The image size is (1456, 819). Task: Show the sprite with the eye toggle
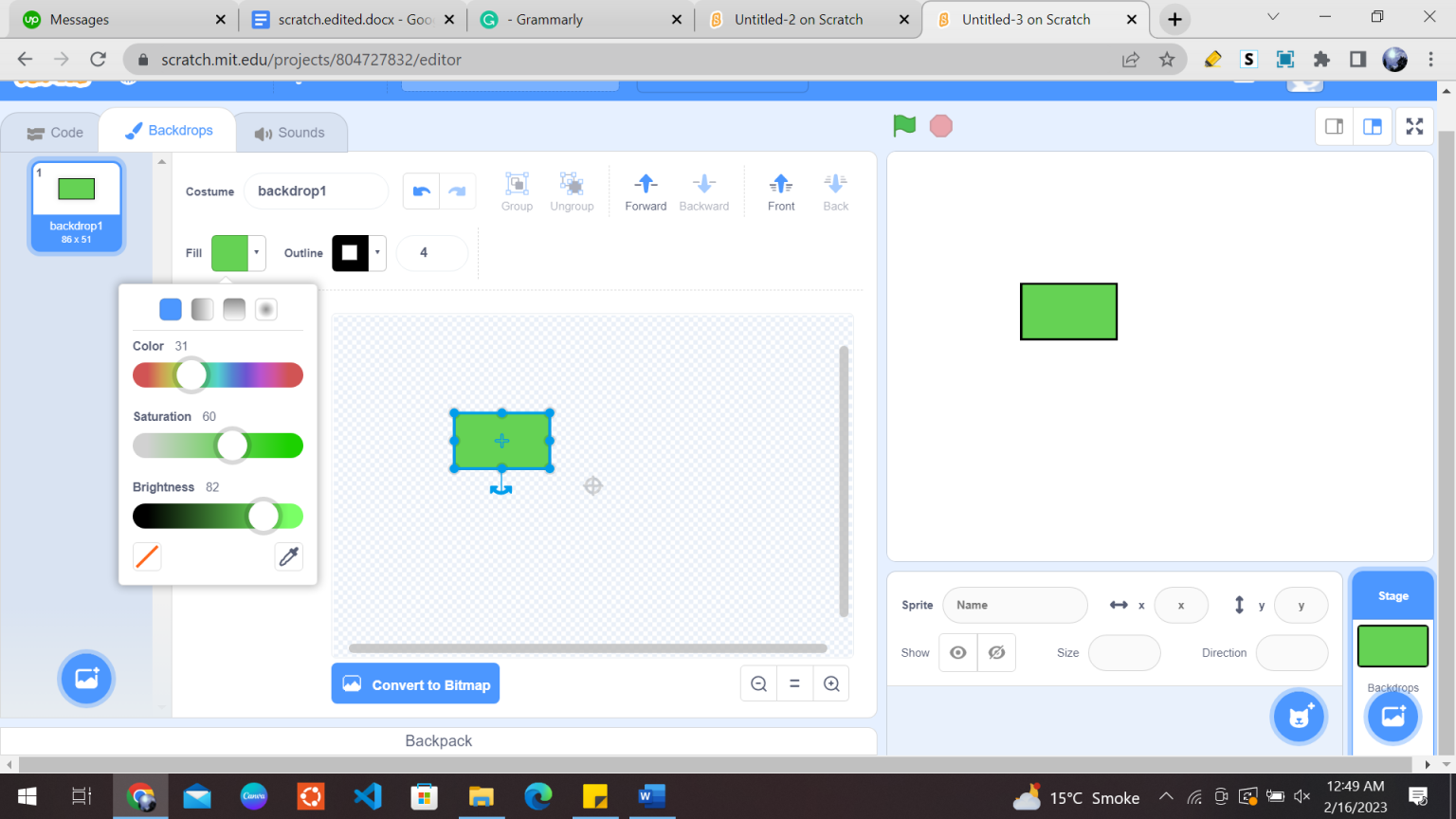click(x=957, y=652)
